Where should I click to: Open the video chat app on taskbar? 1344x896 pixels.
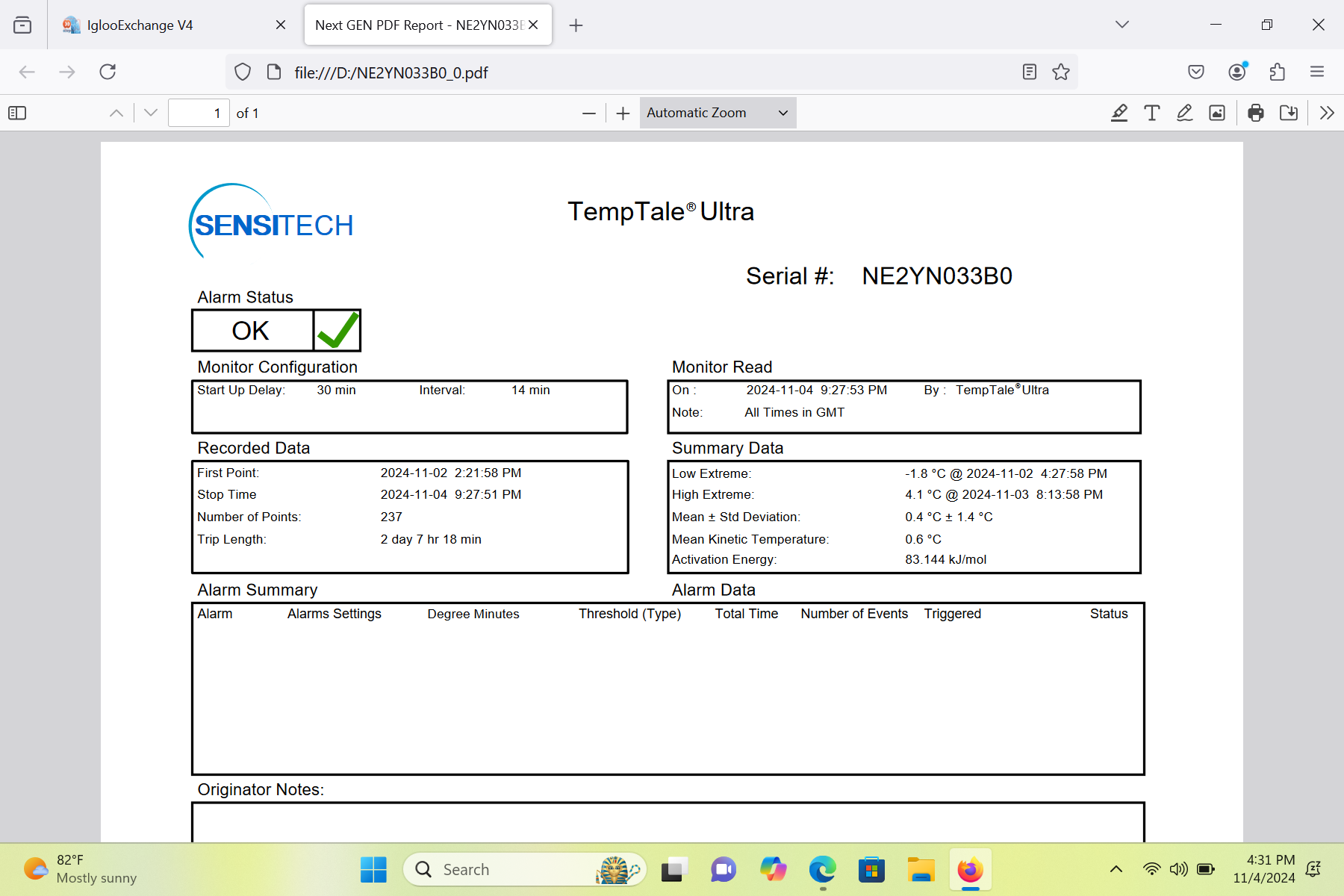[724, 869]
